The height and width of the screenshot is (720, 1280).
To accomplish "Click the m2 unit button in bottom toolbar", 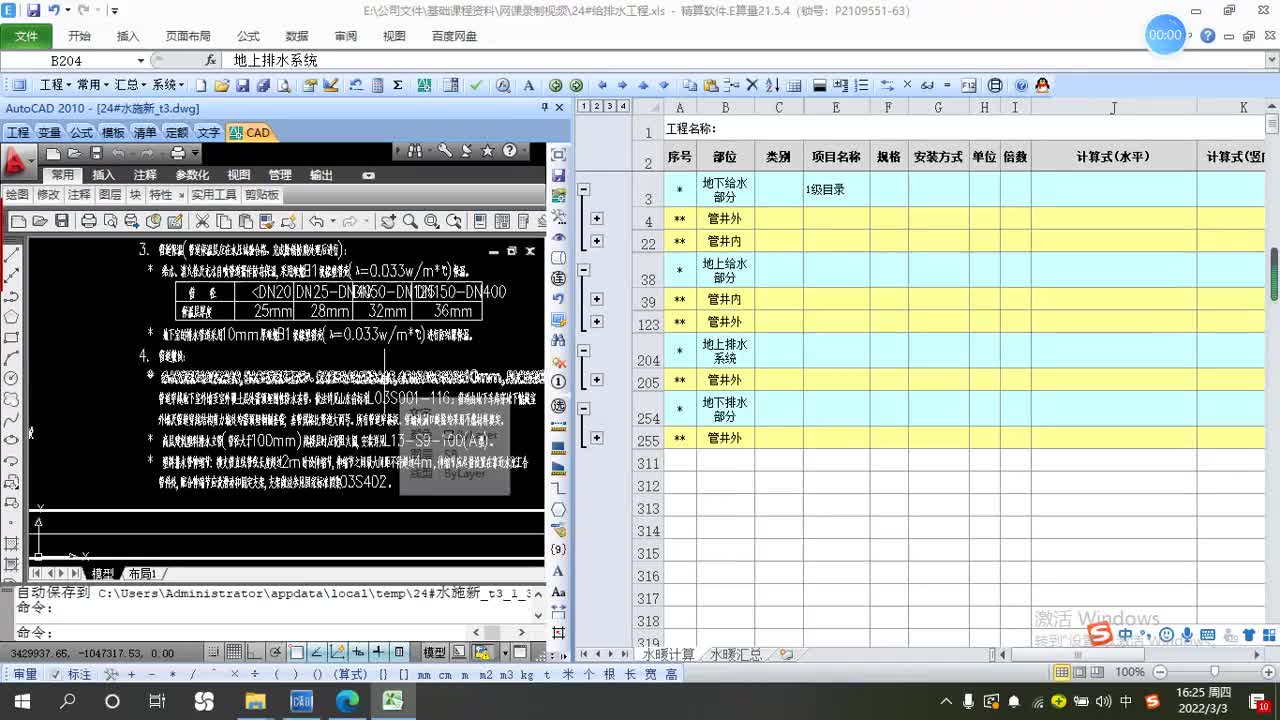I will pyautogui.click(x=484, y=675).
